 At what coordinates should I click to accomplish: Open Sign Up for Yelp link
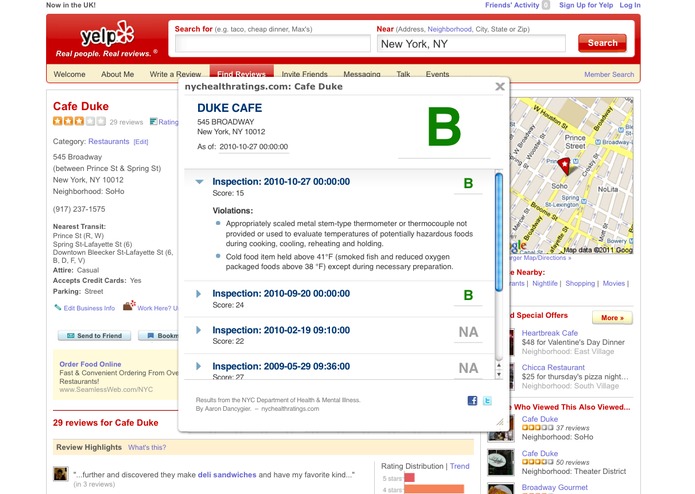coord(586,5)
